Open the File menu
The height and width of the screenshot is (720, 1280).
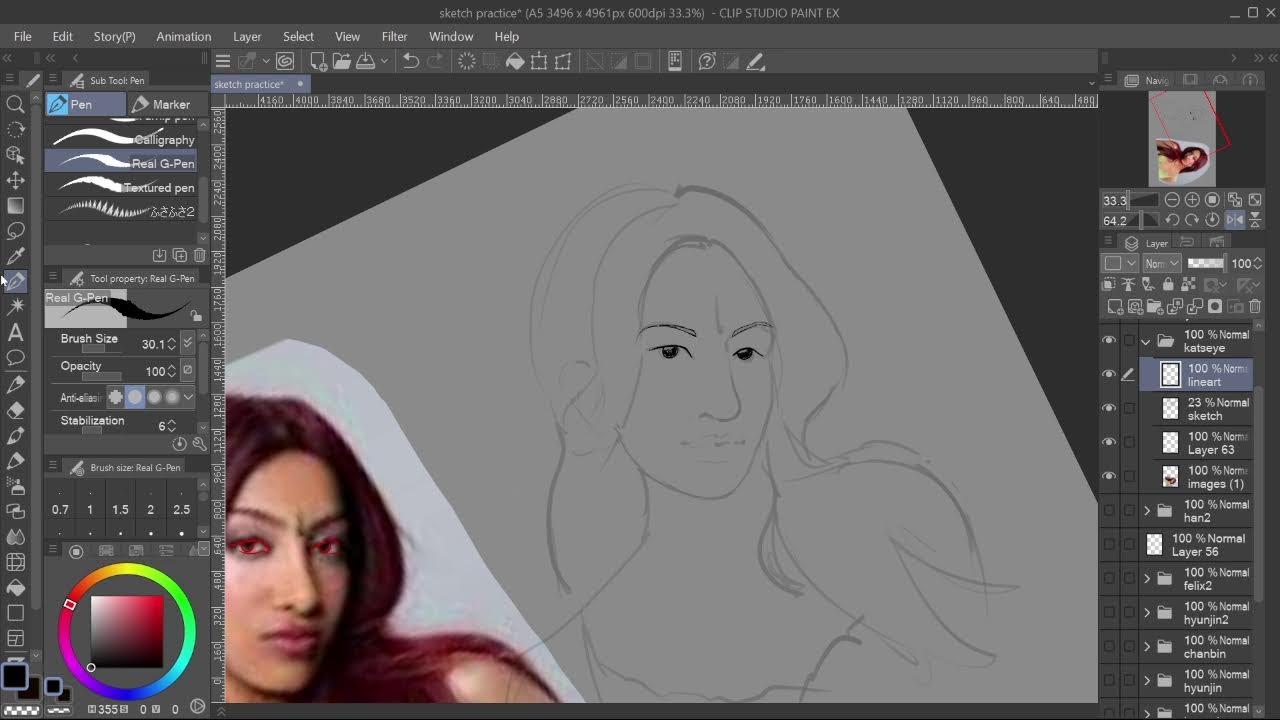[22, 36]
